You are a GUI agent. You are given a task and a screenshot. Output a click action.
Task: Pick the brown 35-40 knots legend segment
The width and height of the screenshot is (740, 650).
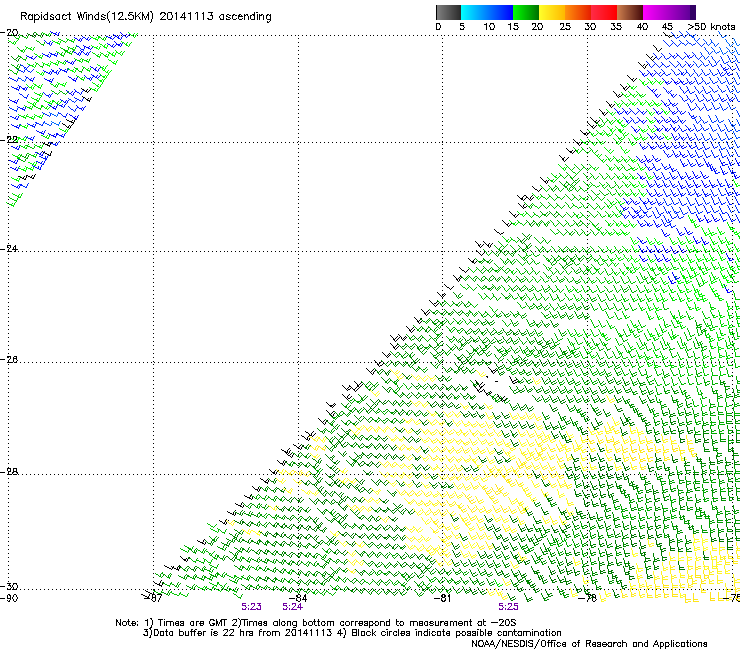[x=630, y=12]
